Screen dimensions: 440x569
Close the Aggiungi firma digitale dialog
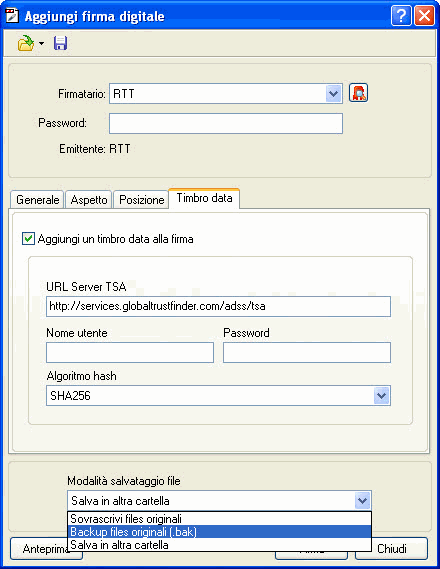(x=424, y=16)
